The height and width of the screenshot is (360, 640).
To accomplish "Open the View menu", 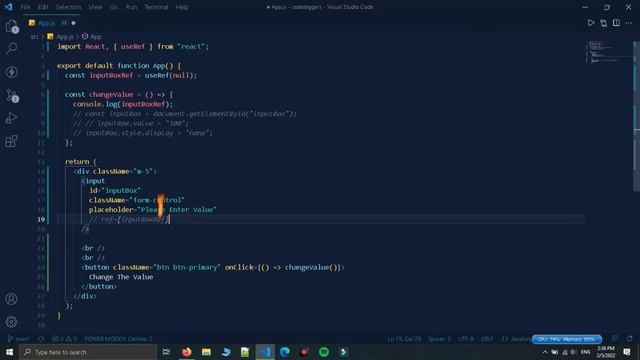I will click(x=96, y=7).
